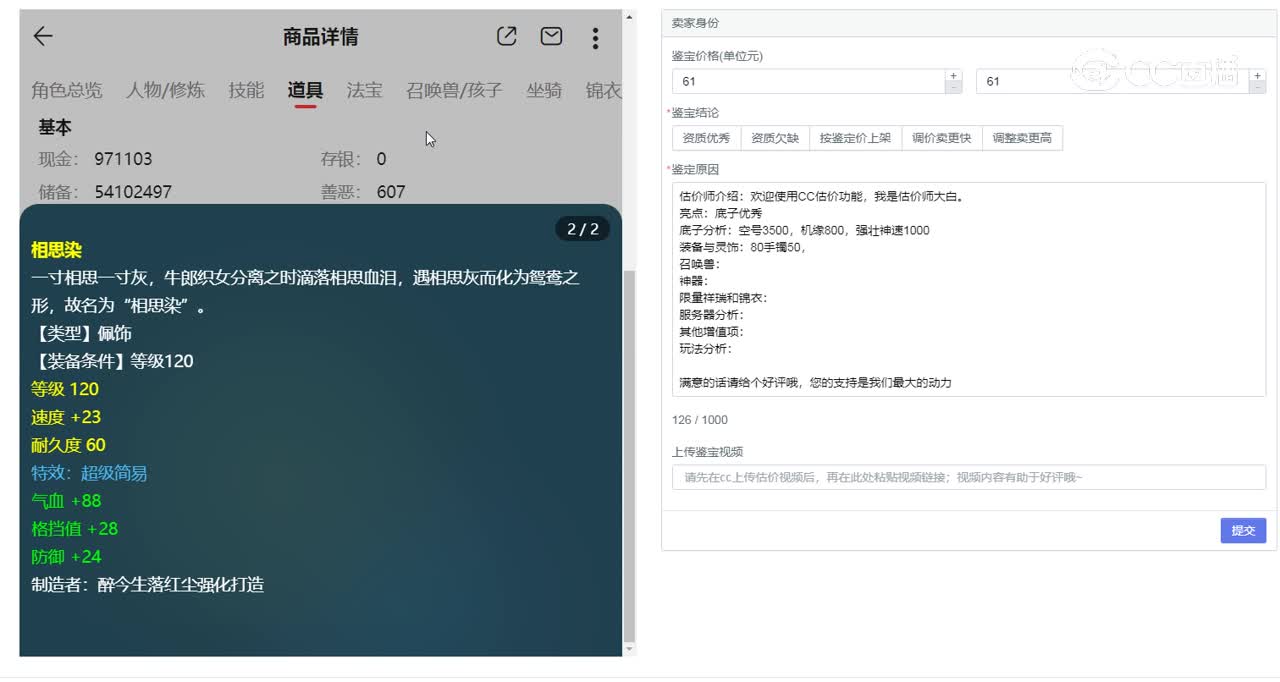Switch to the 技能 tab
This screenshot has height=682, width=1280.
pyautogui.click(x=246, y=89)
